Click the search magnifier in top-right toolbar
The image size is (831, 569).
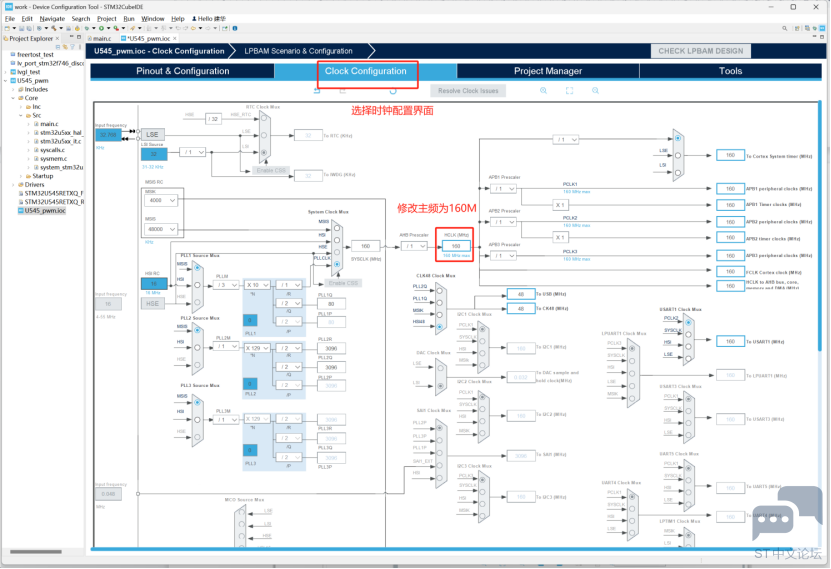784,28
